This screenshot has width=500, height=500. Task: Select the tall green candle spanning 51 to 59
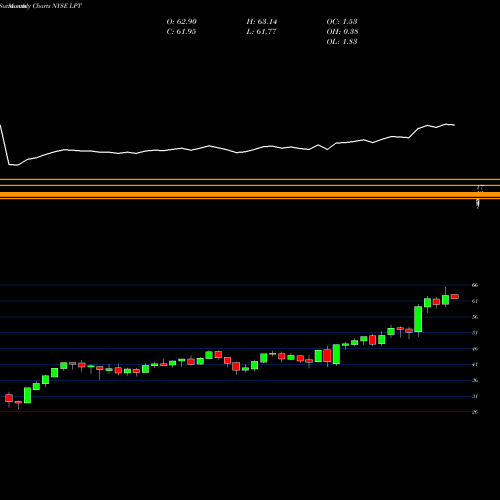(x=418, y=319)
